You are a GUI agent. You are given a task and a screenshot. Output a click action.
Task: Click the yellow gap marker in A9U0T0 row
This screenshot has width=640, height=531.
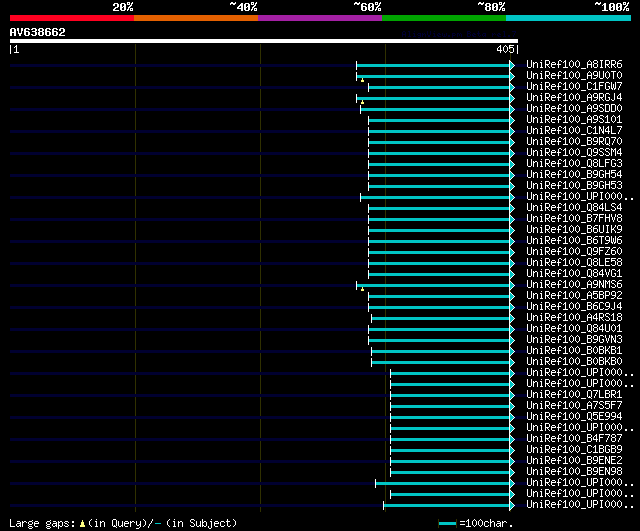coord(362,80)
